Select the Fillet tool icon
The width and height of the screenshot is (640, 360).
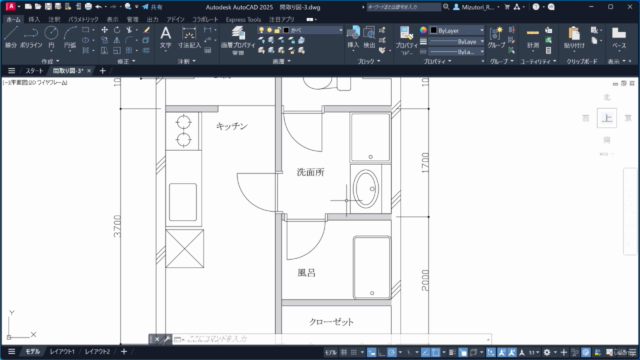point(129,40)
